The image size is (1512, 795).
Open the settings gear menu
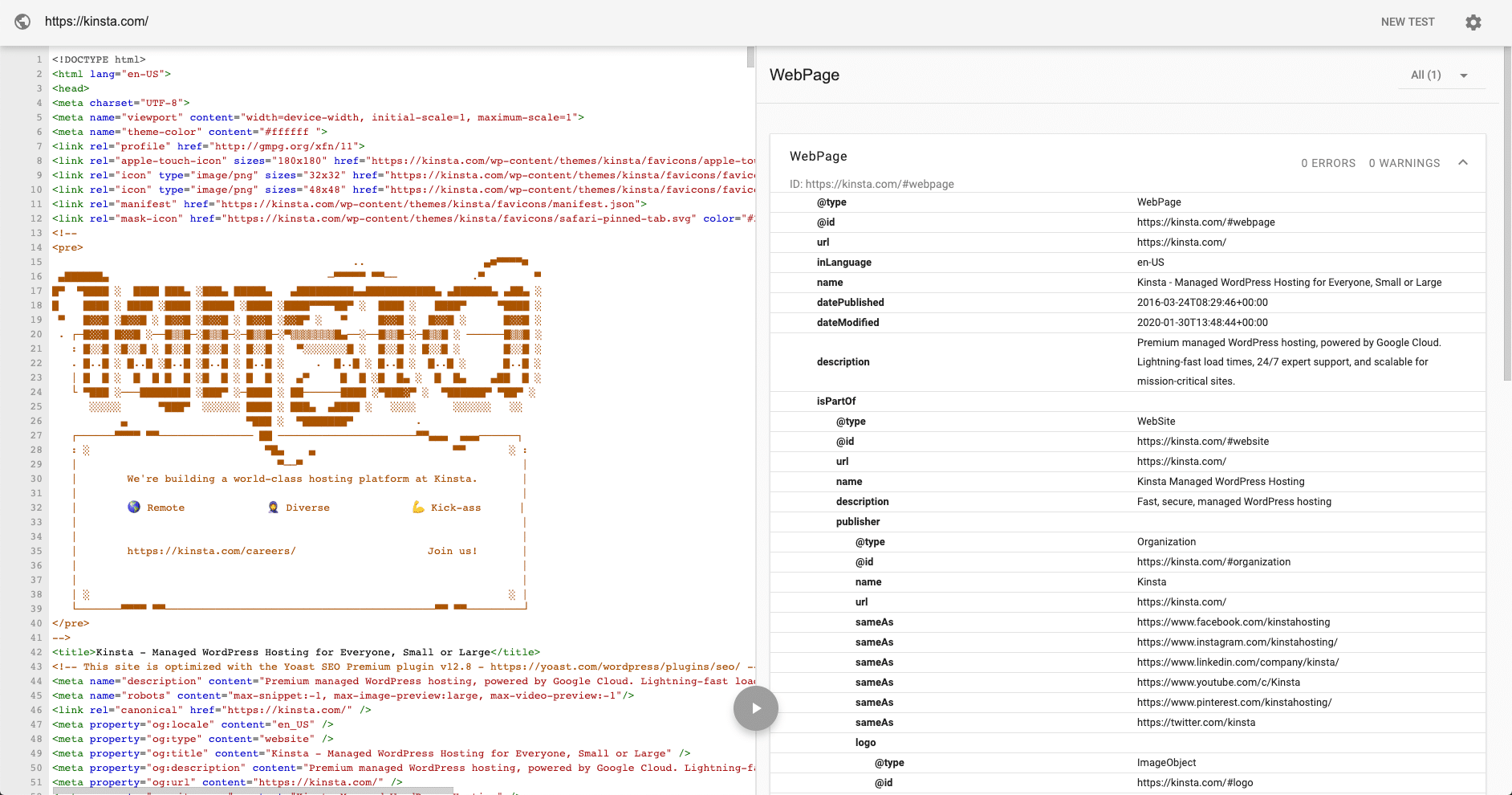click(x=1473, y=22)
